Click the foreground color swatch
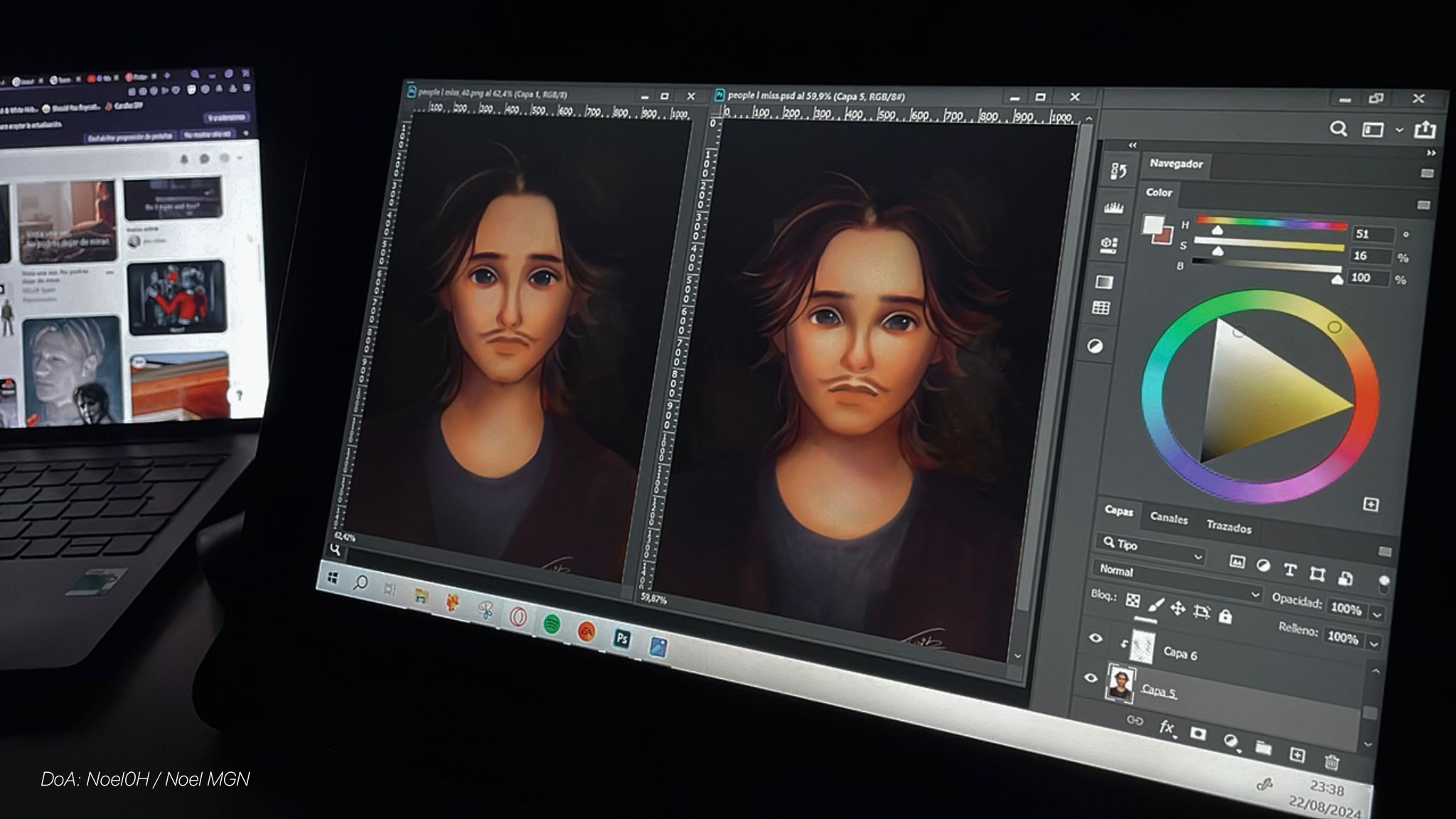The image size is (1456, 819). (x=1152, y=225)
